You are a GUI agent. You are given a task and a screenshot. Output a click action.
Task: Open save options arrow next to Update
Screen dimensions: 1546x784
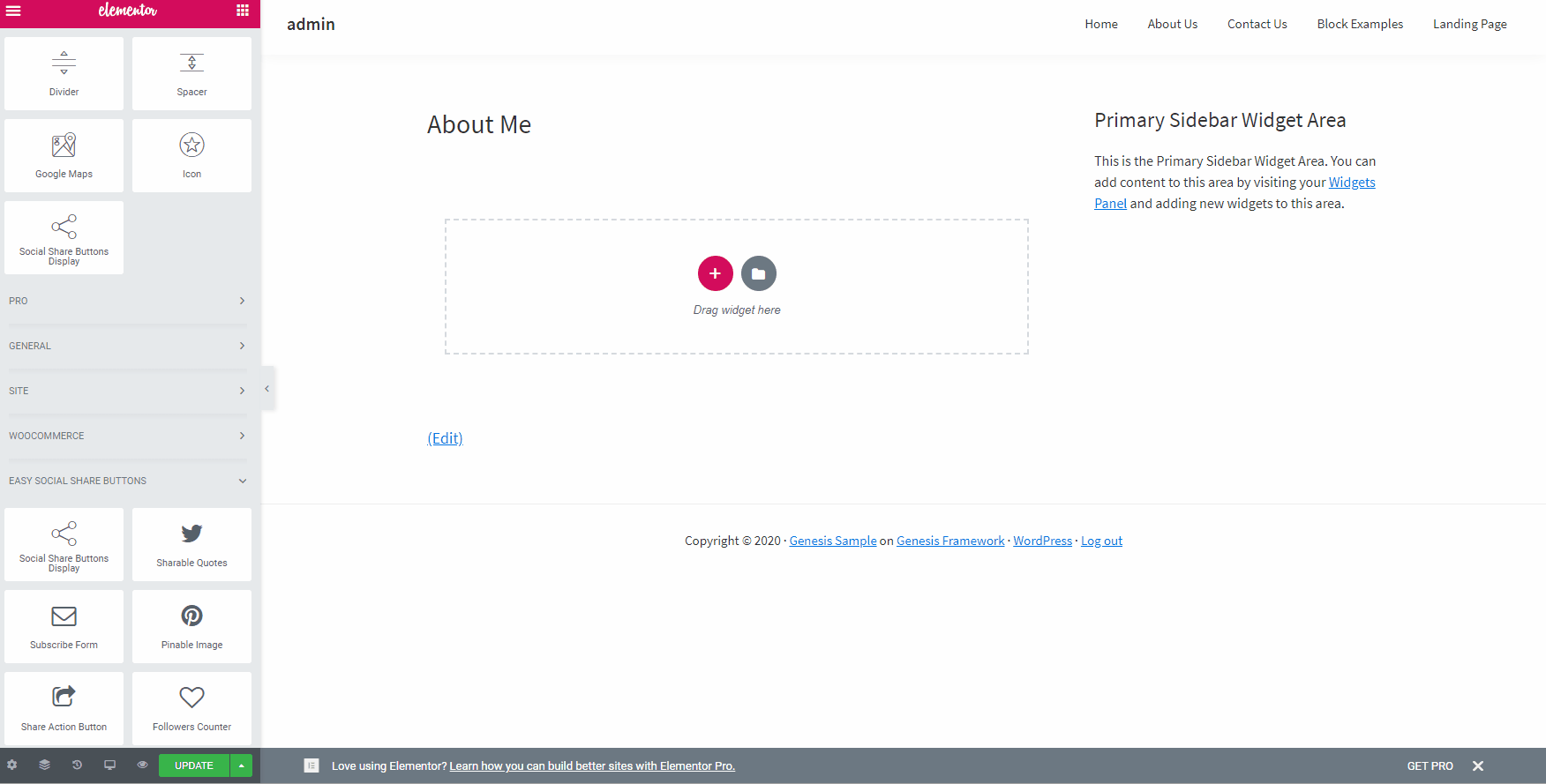tap(242, 765)
